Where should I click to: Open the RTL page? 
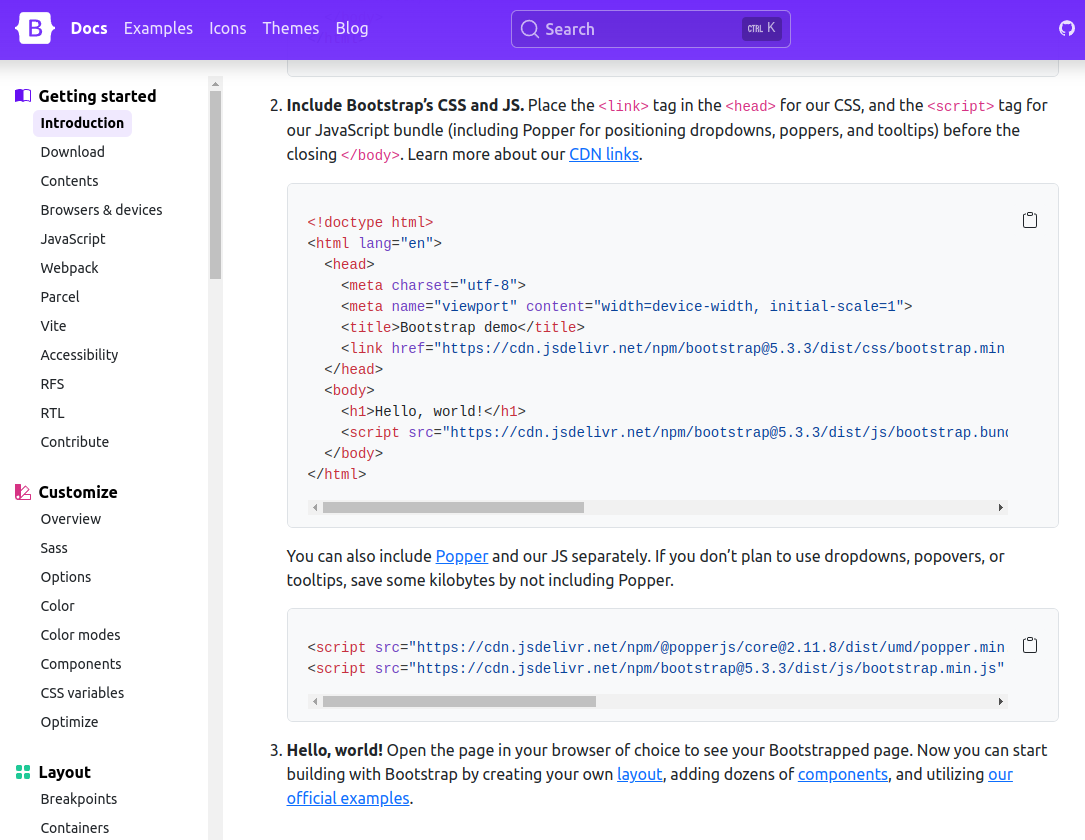click(x=52, y=414)
